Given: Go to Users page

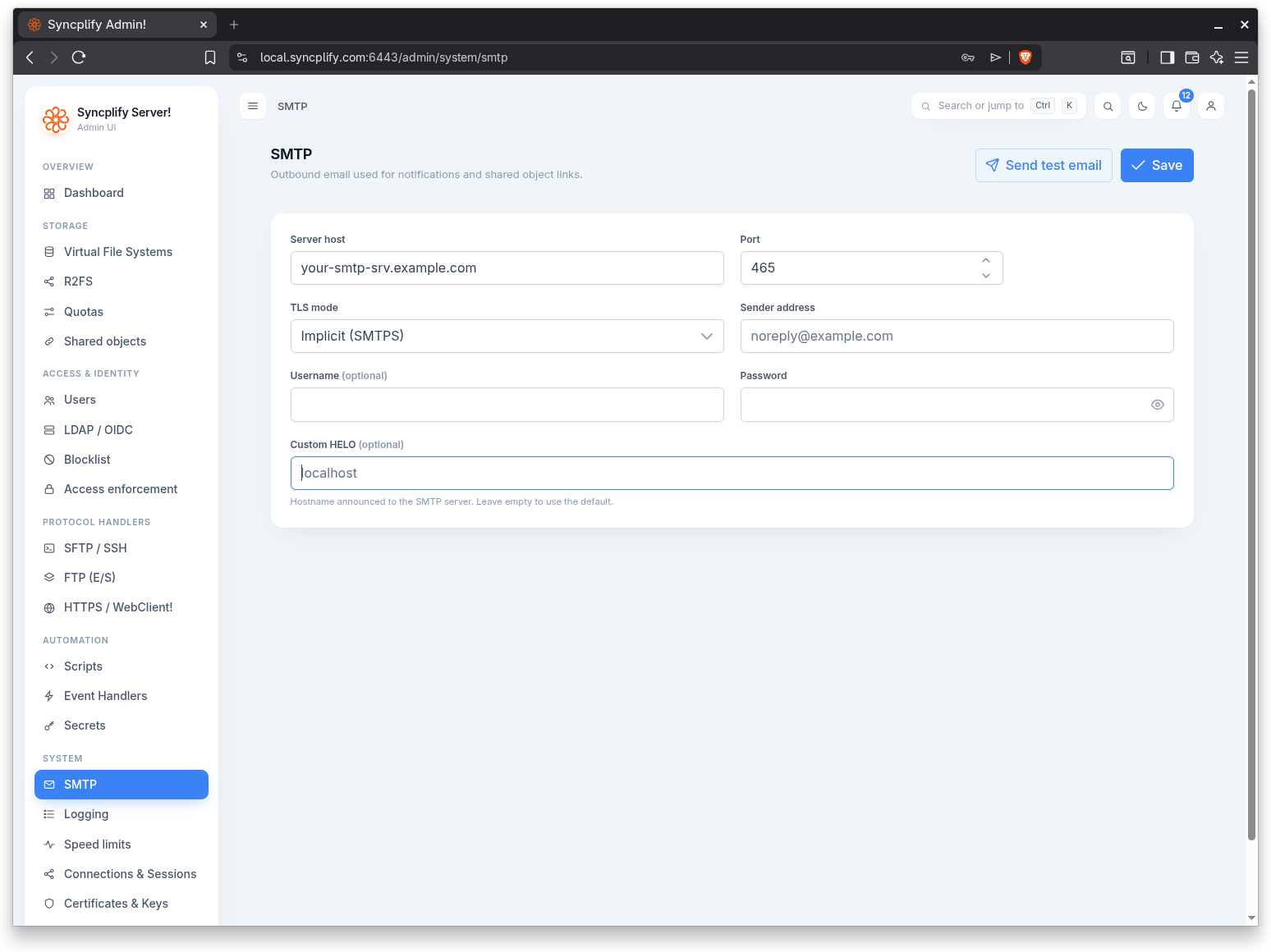Looking at the screenshot, I should pos(122,400).
